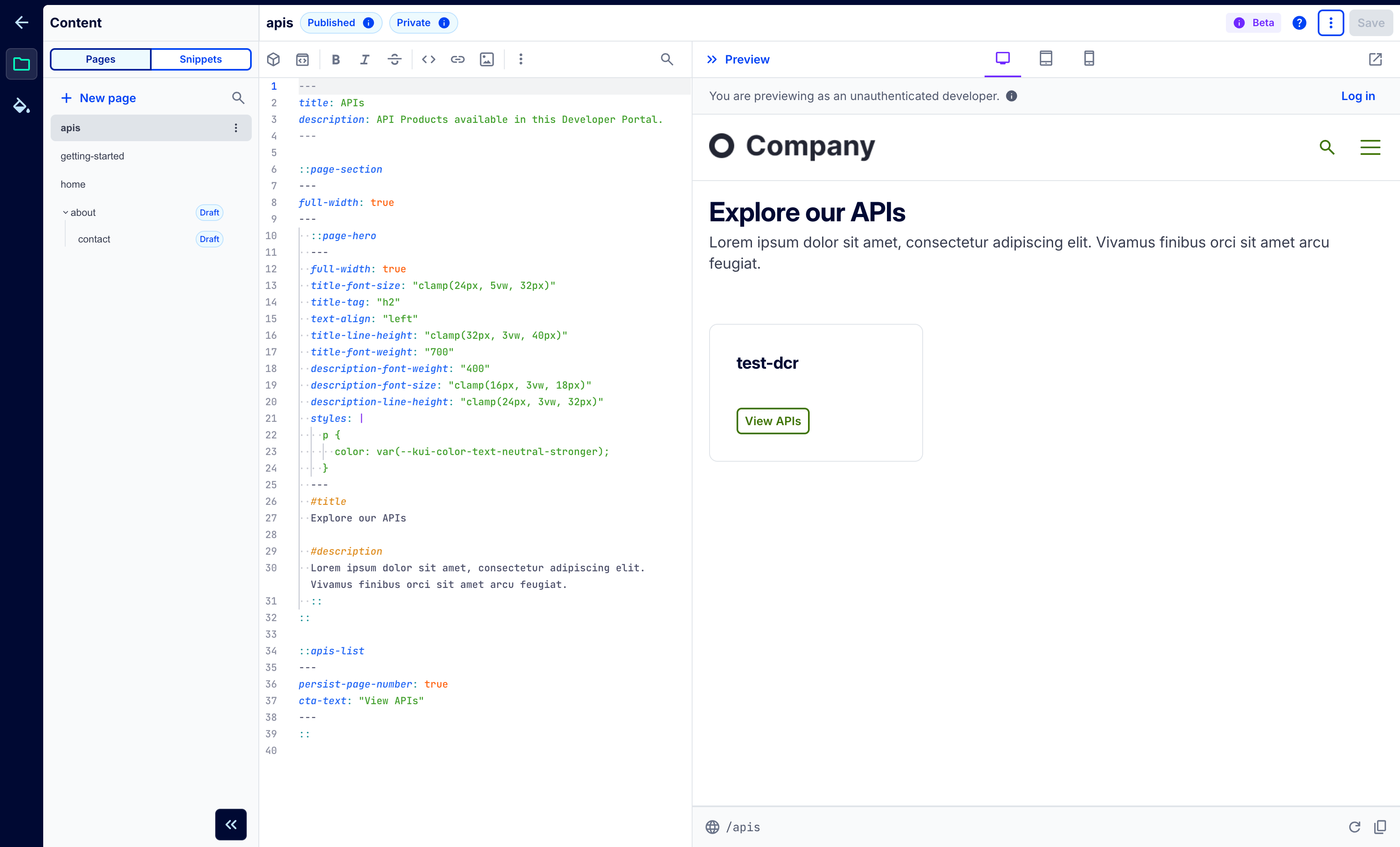1400x847 pixels.
Task: Click info icon next to unauthenticated developer
Action: 1011,96
